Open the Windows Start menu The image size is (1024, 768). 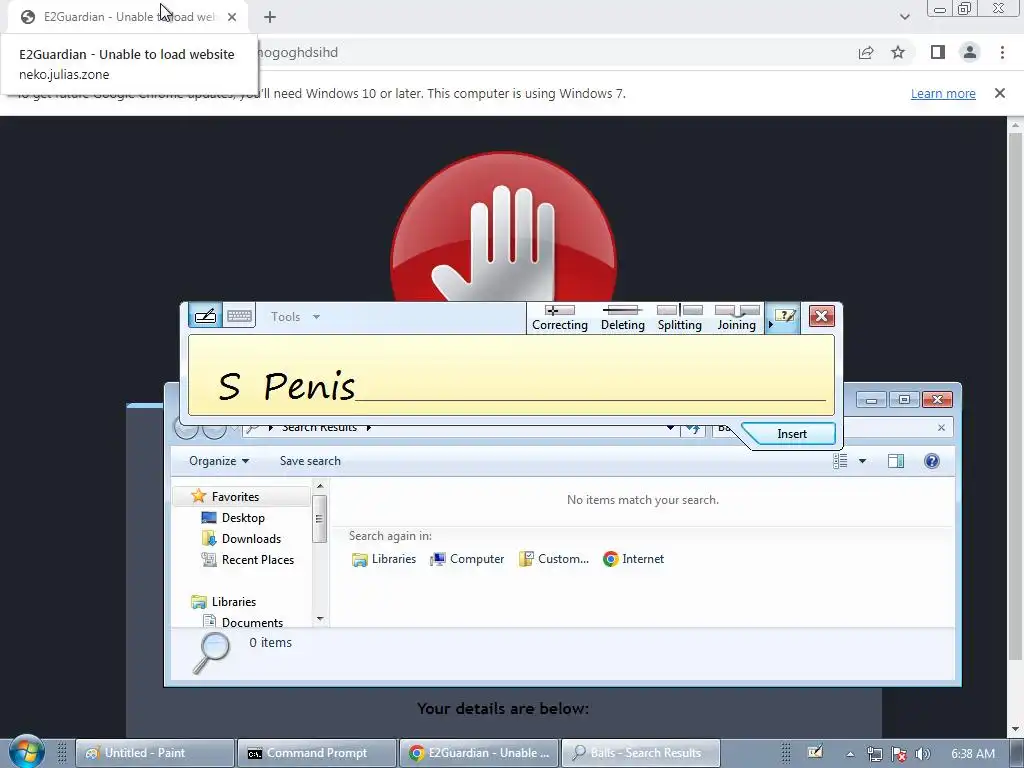(26, 752)
